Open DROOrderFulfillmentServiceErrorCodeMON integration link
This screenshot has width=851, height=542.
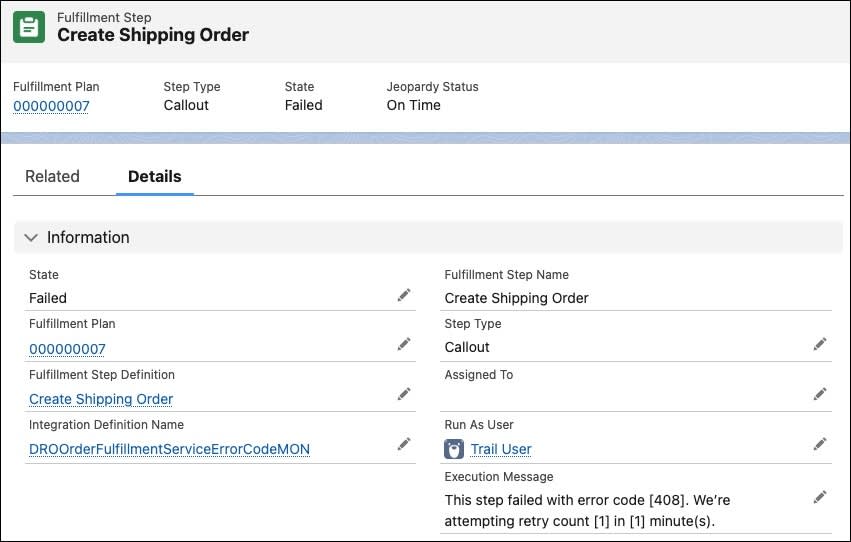tap(169, 449)
